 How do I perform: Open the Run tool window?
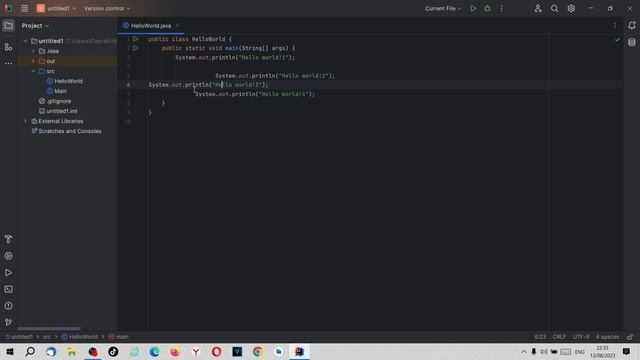click(8, 273)
